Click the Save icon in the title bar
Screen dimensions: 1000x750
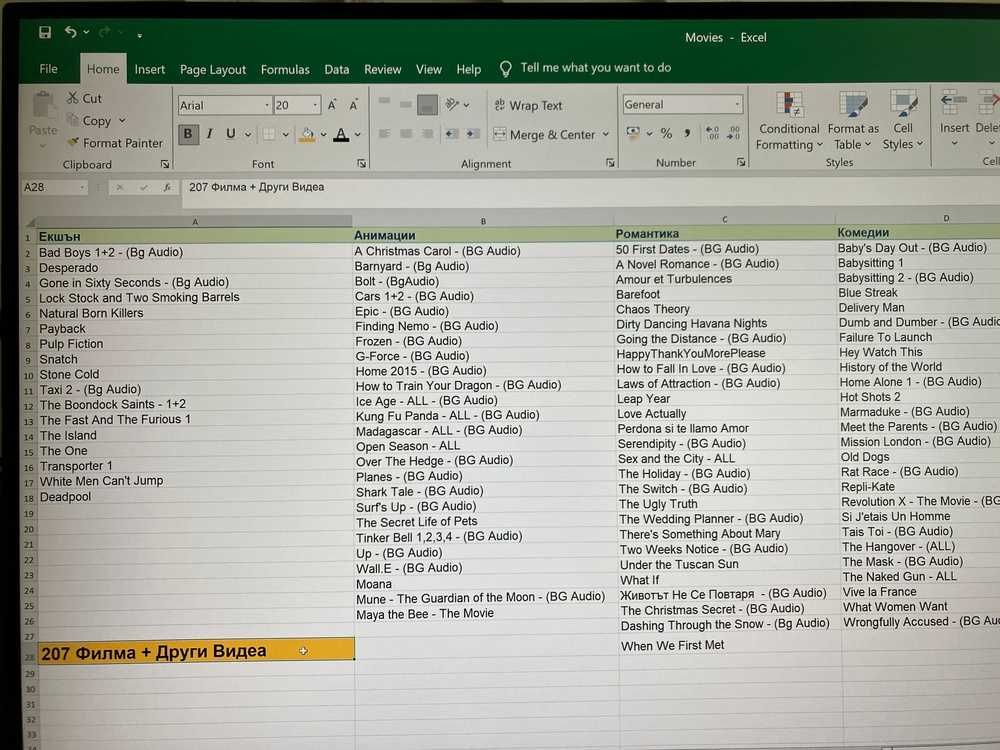45,32
